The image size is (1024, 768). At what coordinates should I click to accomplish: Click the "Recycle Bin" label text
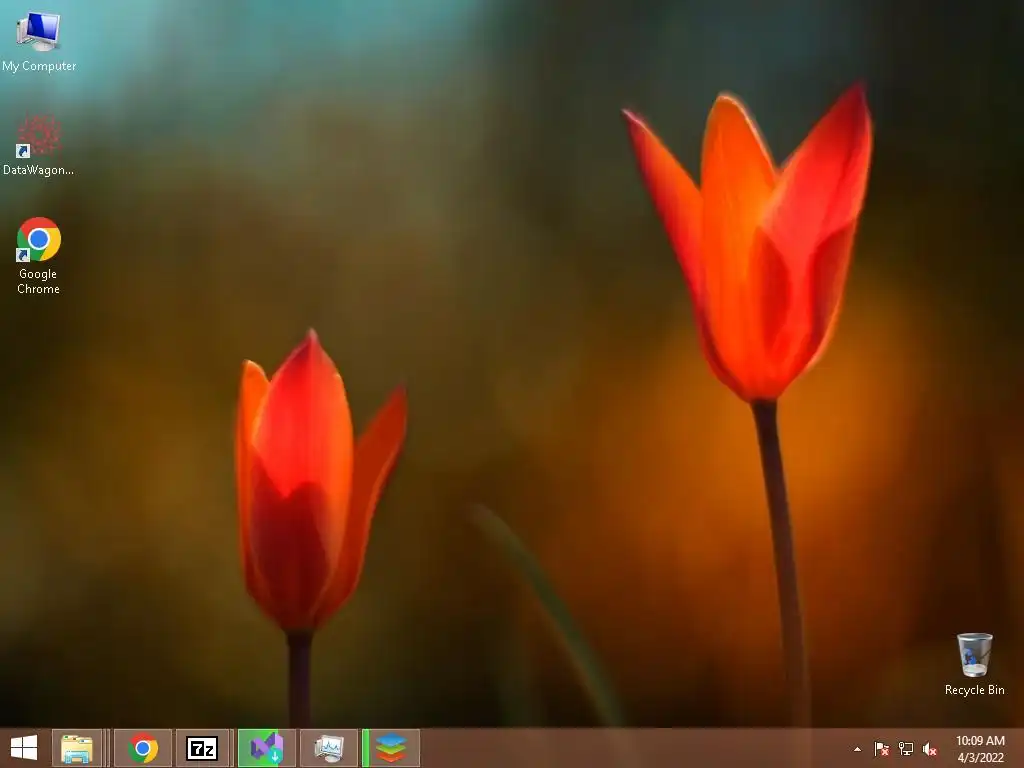(x=974, y=690)
